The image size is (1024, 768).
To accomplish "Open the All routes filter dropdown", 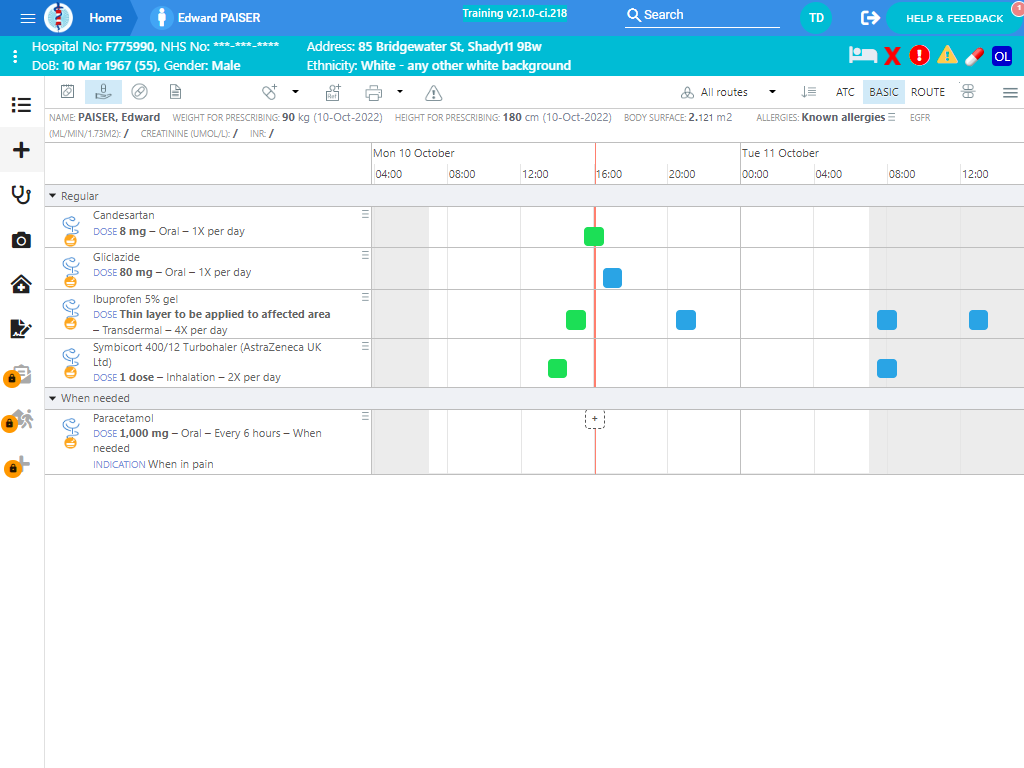I will tap(728, 92).
